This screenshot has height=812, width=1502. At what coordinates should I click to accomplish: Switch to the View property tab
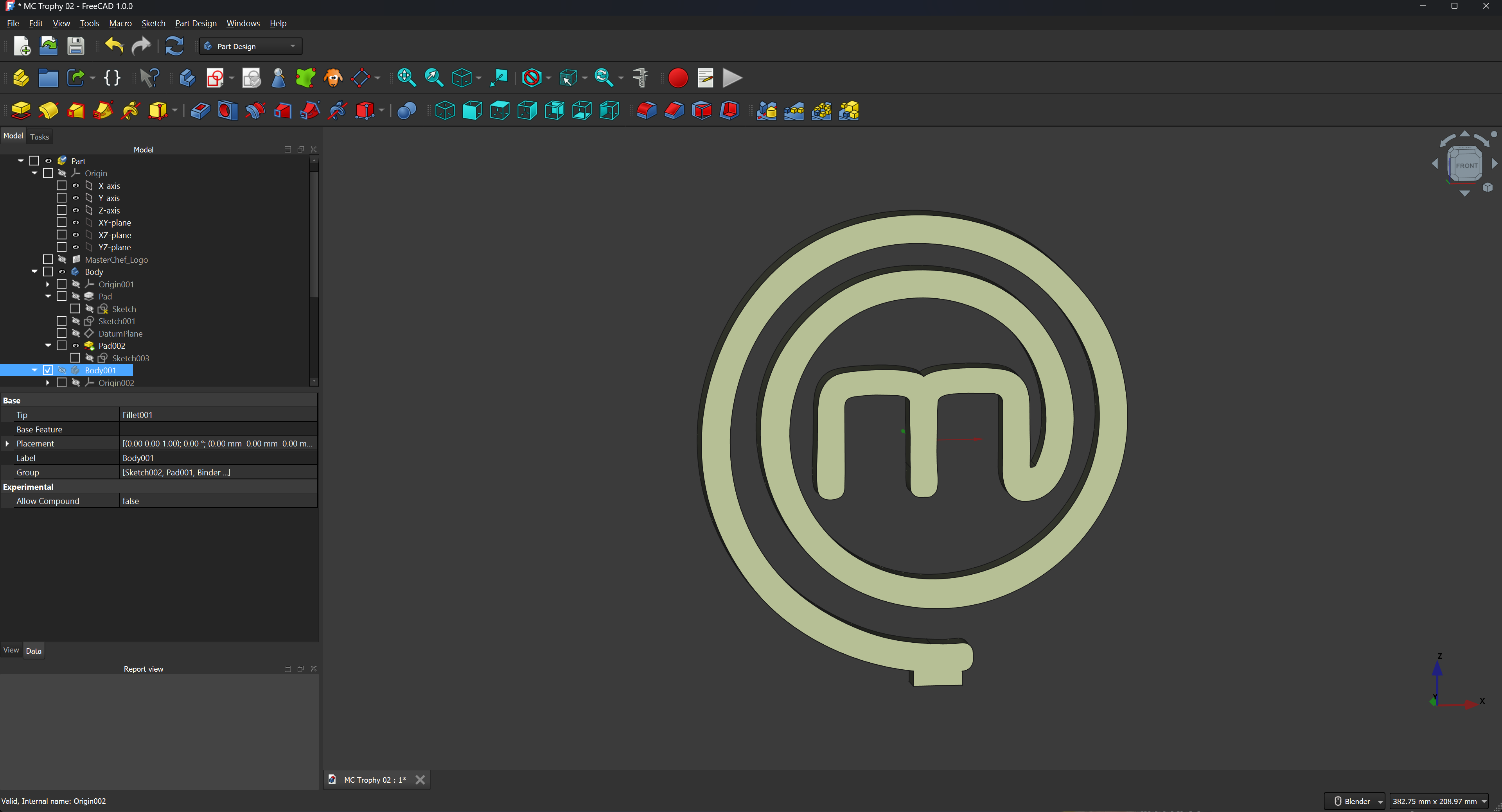(11, 650)
